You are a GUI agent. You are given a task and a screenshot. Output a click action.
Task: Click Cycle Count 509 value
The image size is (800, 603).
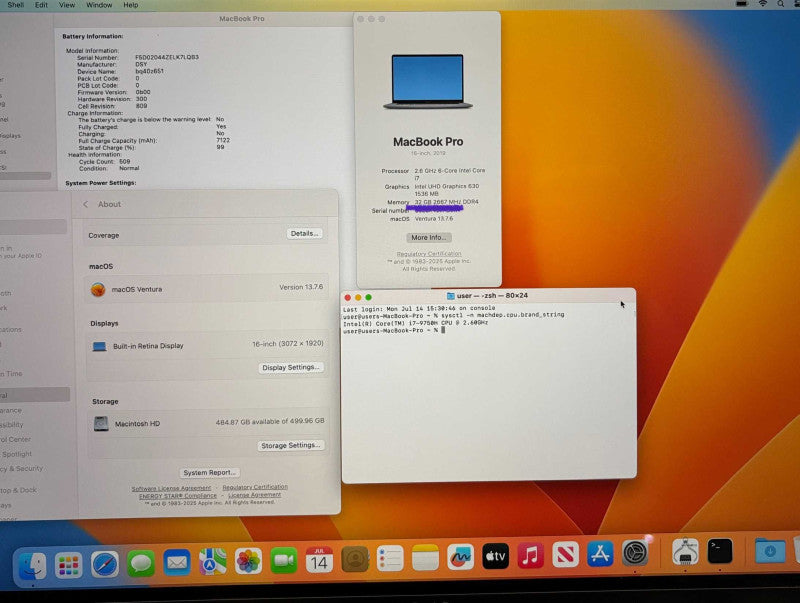pos(125,161)
